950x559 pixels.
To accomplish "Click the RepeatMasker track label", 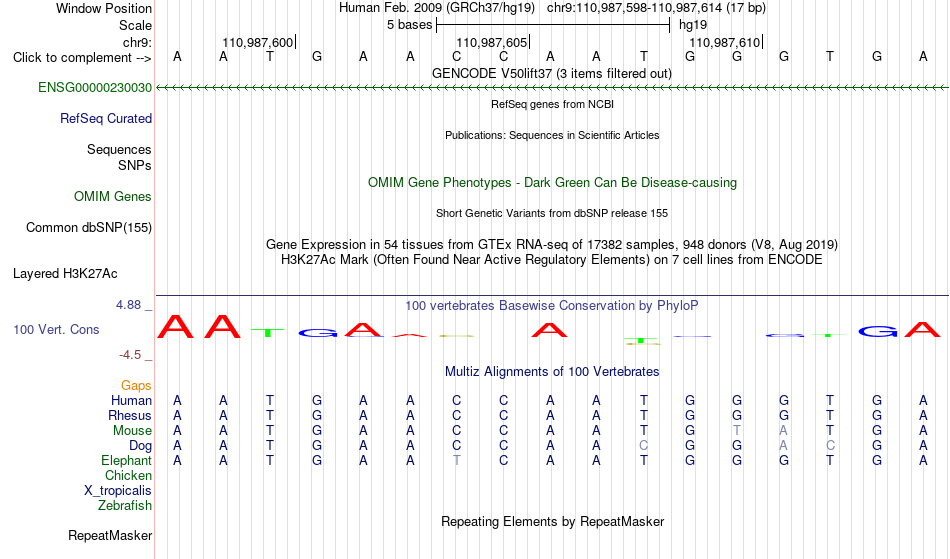I will (110, 536).
